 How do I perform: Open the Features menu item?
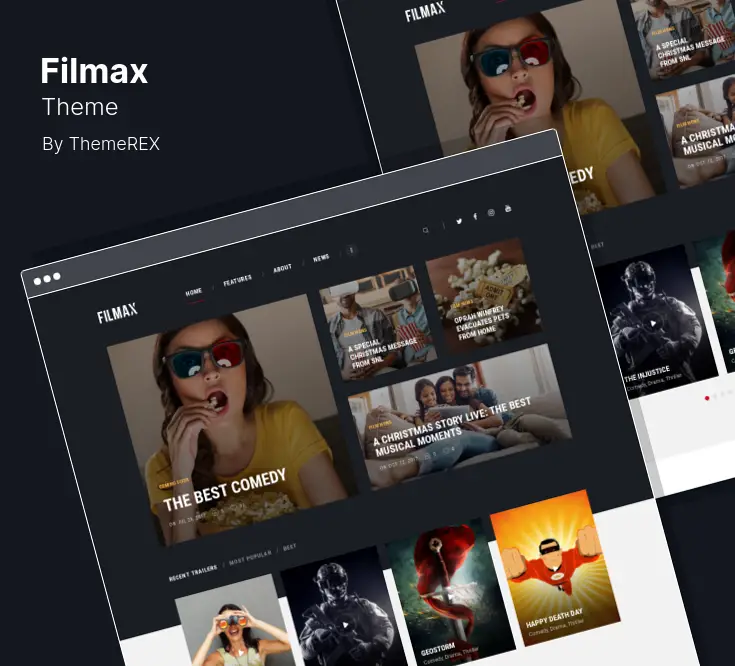238,280
